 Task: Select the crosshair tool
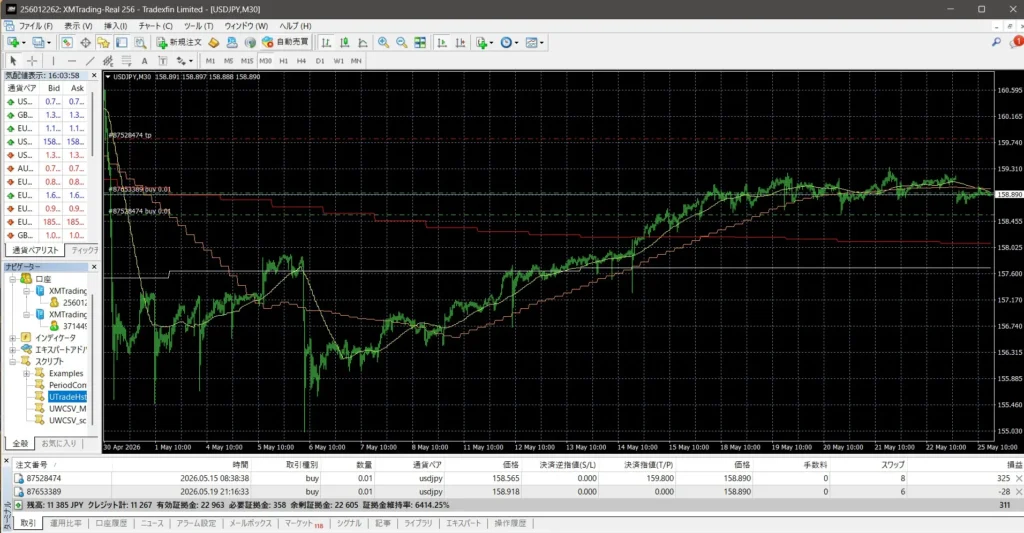pos(31,61)
